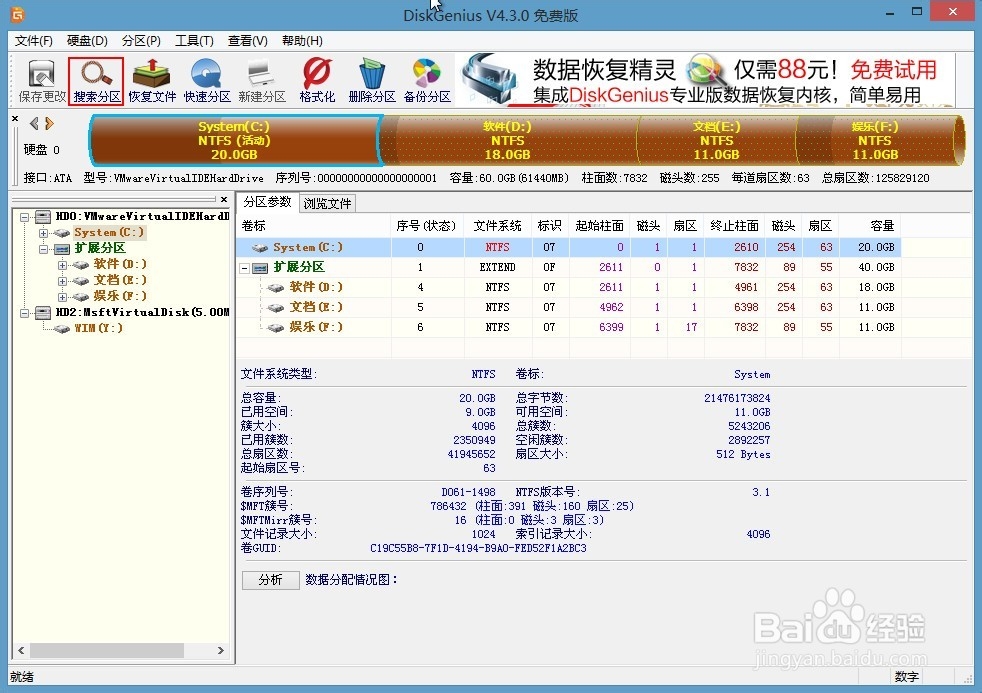The height and width of the screenshot is (693, 982).
Task: Collapse the HD0 VMwareVirtualIDEHardD tree node
Action: 24,217
